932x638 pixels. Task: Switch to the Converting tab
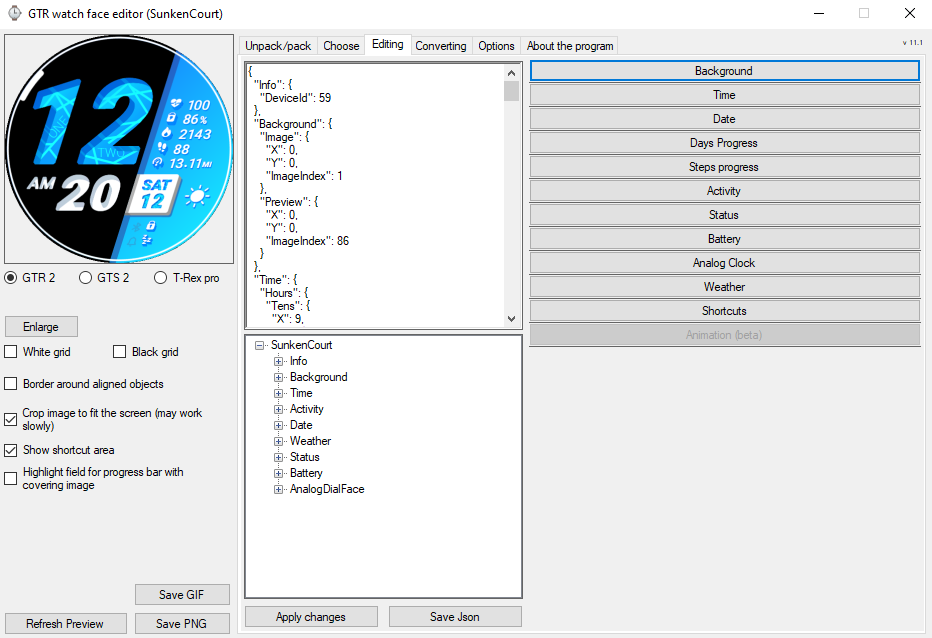(x=440, y=46)
